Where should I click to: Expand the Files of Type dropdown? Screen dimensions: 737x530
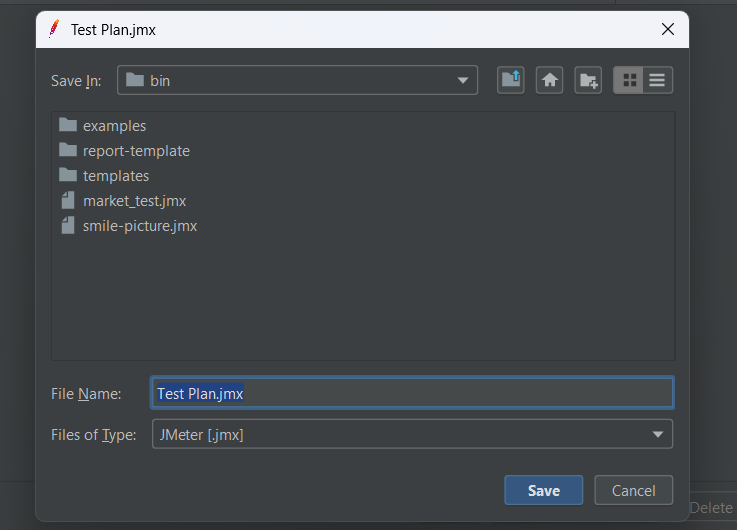[x=412, y=434]
